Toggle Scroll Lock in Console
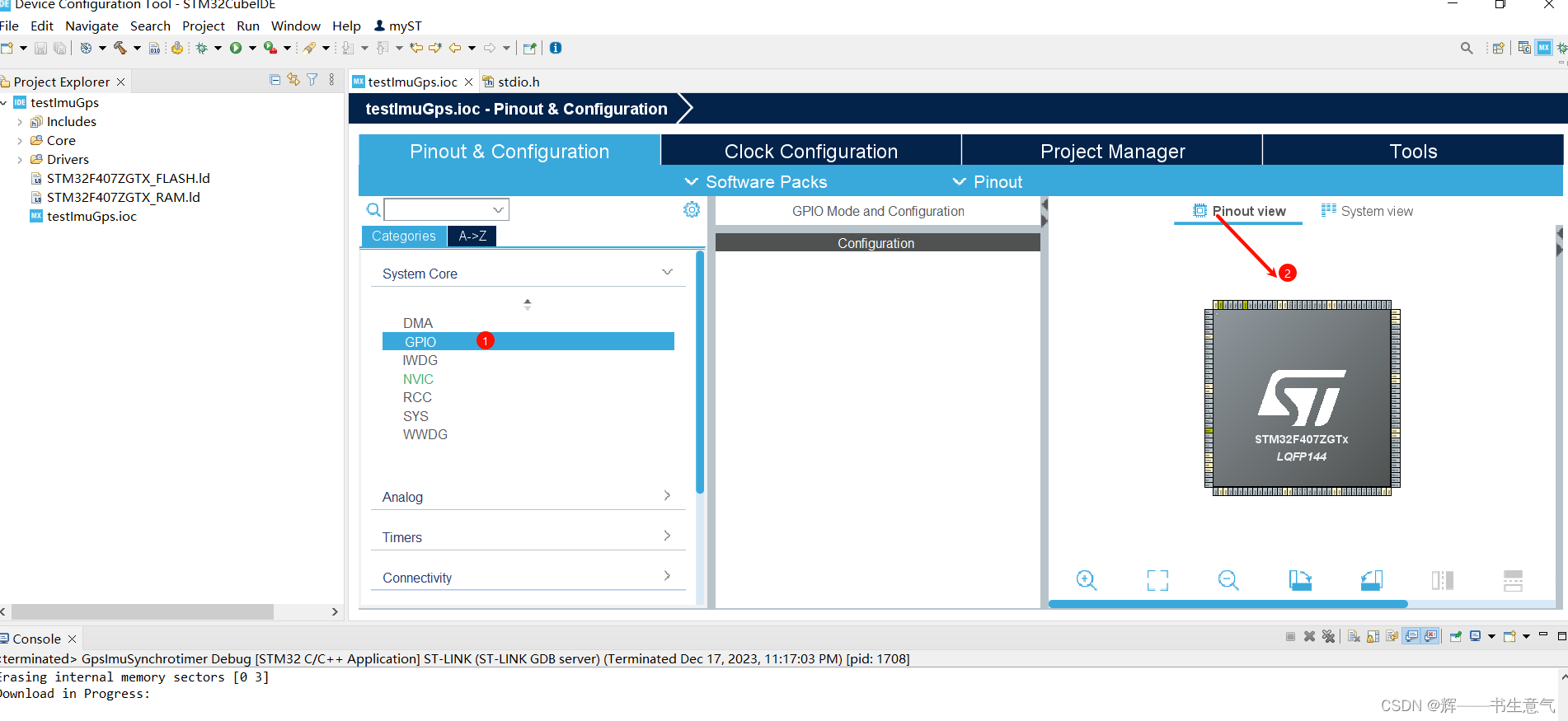 1373,636
